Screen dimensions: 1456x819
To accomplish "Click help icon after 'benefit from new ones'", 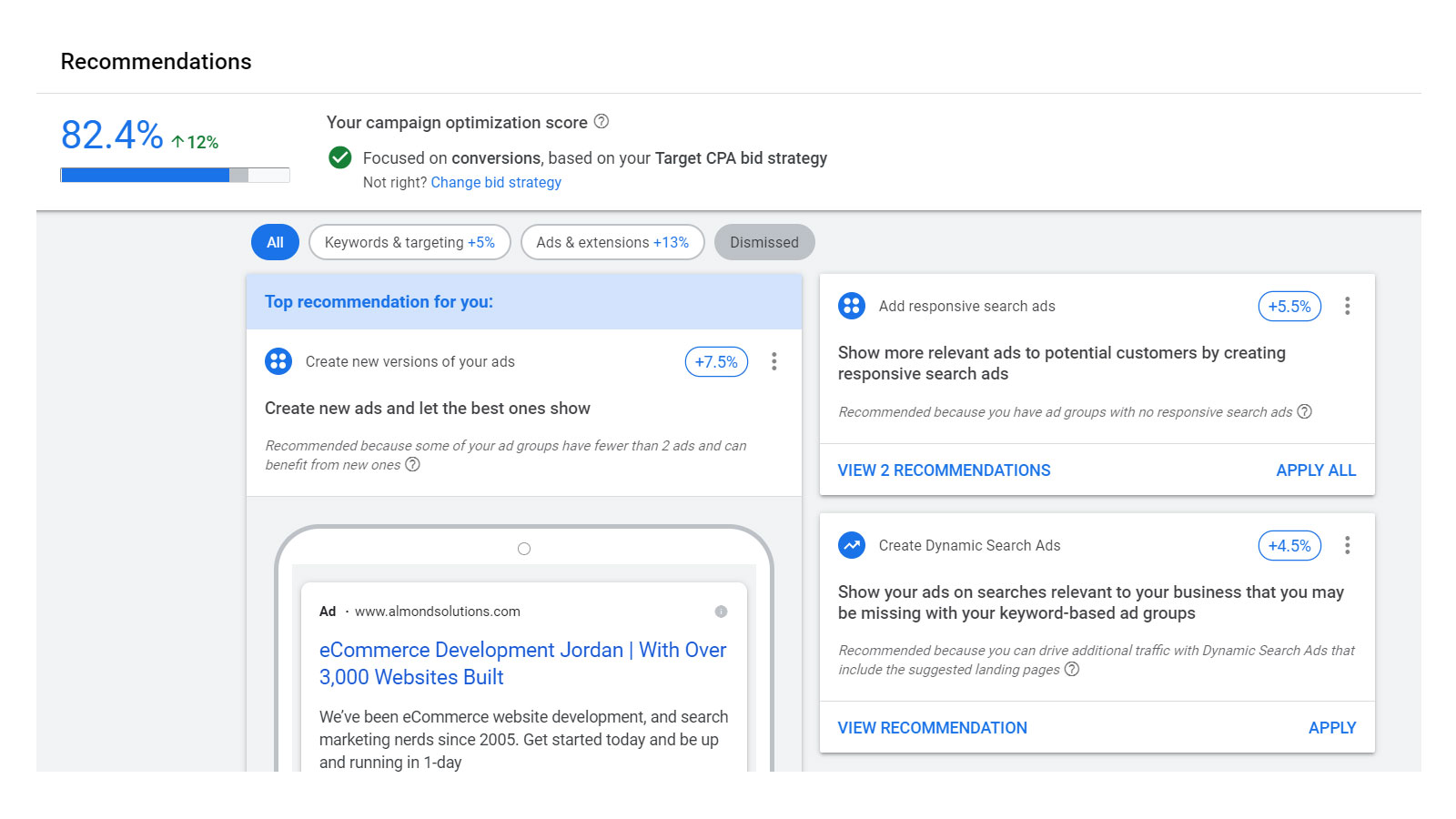I will pos(412,464).
